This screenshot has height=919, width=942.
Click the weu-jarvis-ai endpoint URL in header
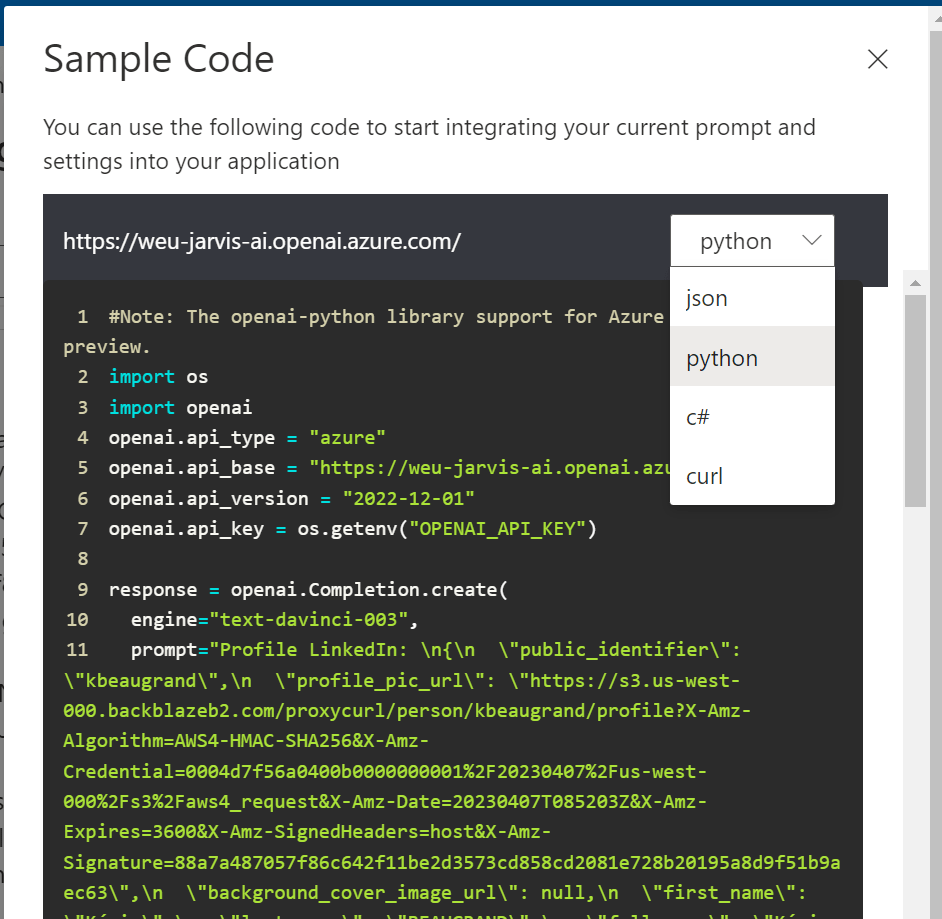pyautogui.click(x=262, y=242)
